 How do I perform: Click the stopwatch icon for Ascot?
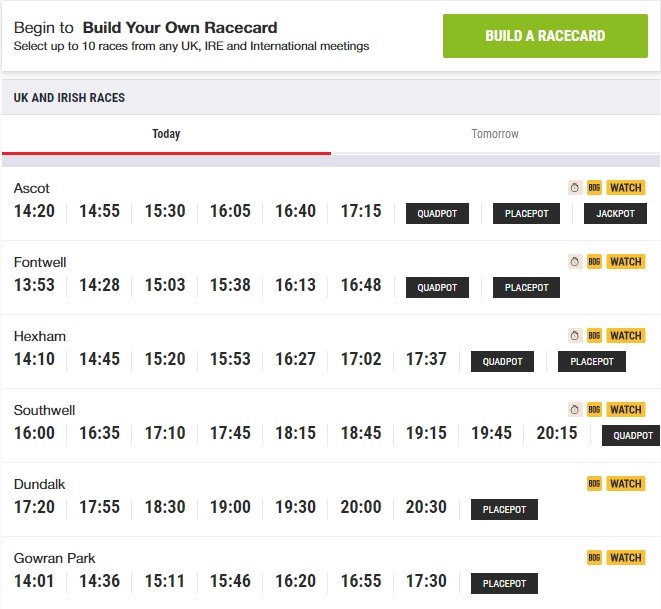point(575,188)
